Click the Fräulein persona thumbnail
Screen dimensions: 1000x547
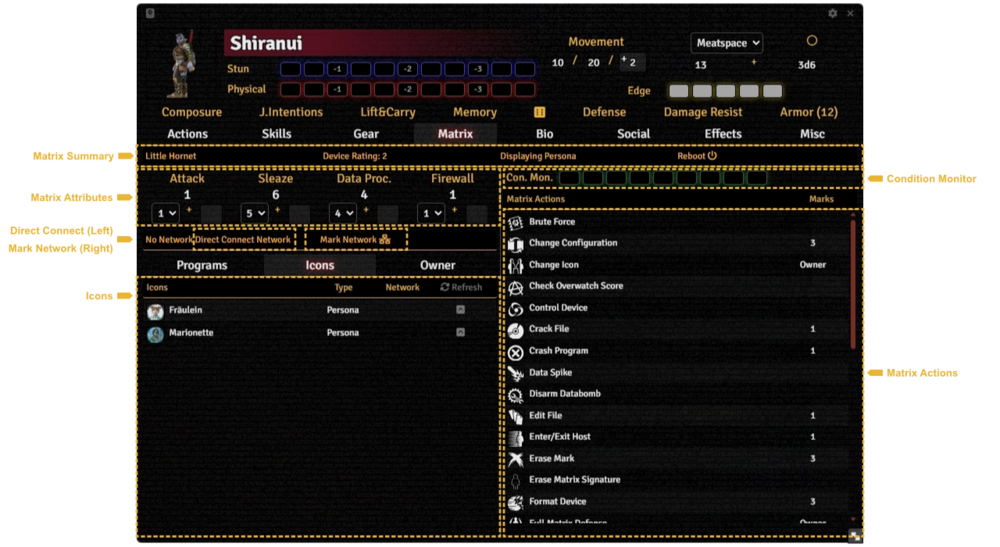click(155, 311)
